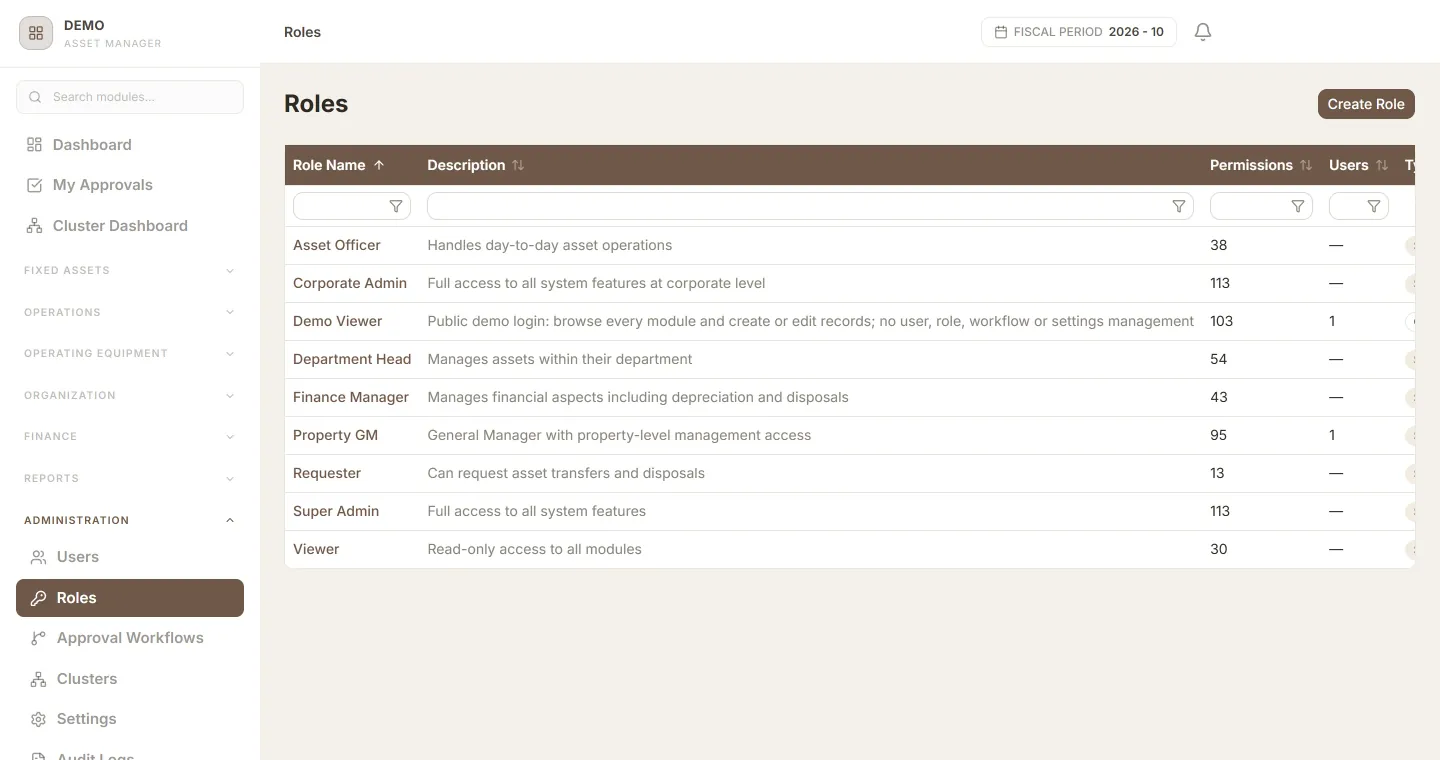Image resolution: width=1440 pixels, height=760 pixels.
Task: Focus the Search modules field
Action: point(130,97)
